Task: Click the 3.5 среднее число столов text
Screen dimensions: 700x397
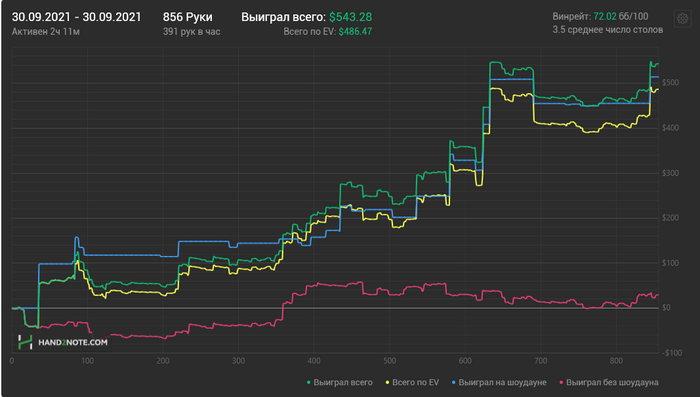Action: [608, 30]
